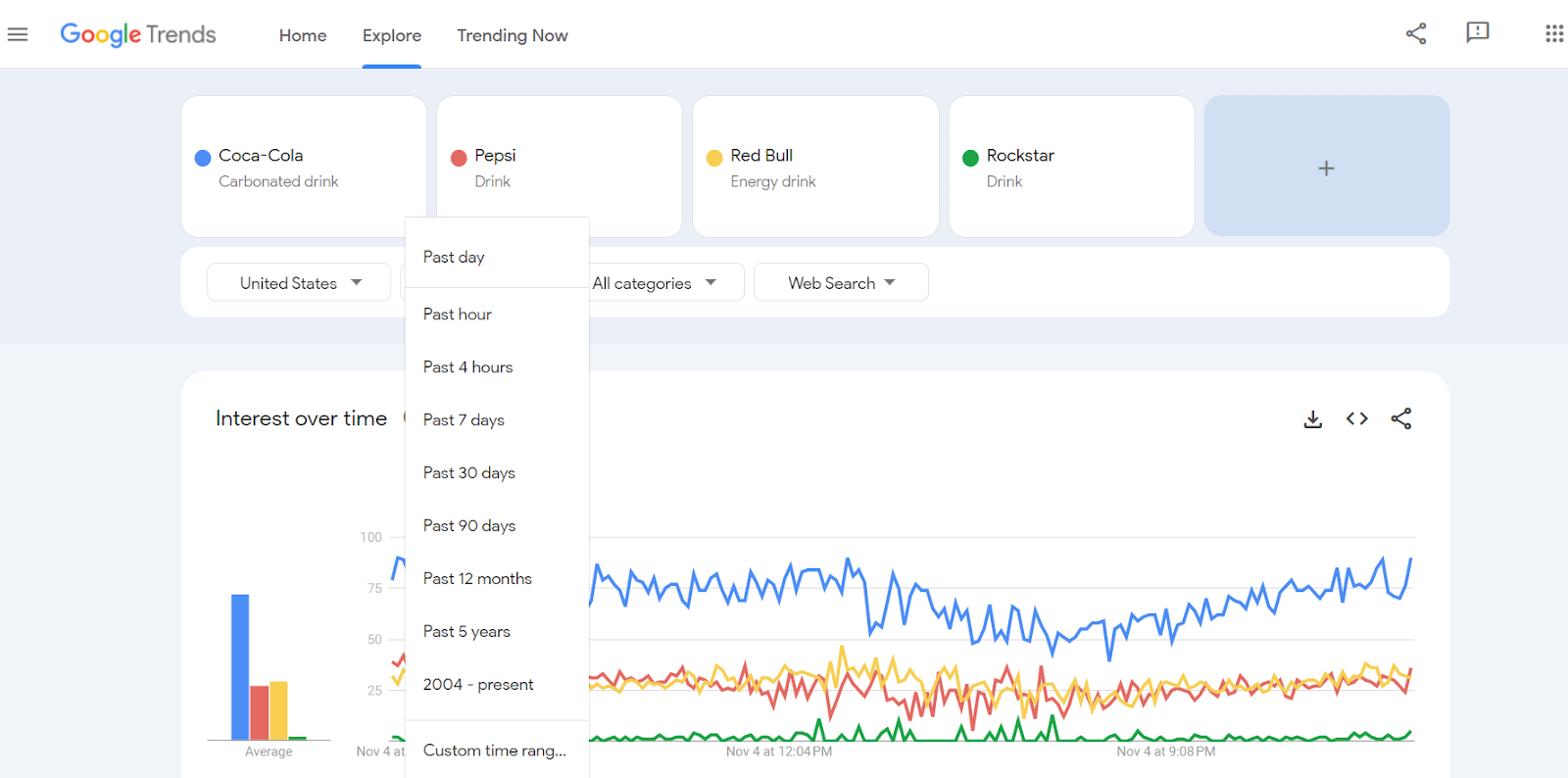
Task: Choose 2004 - present range
Action: (497, 685)
